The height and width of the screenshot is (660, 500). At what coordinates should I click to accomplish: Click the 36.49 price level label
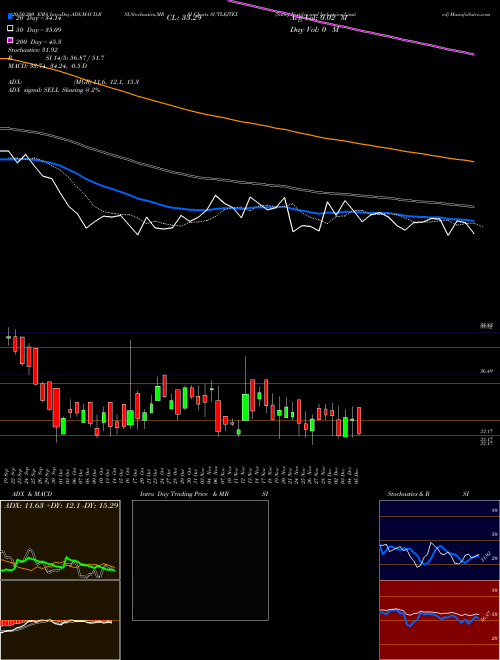point(487,371)
